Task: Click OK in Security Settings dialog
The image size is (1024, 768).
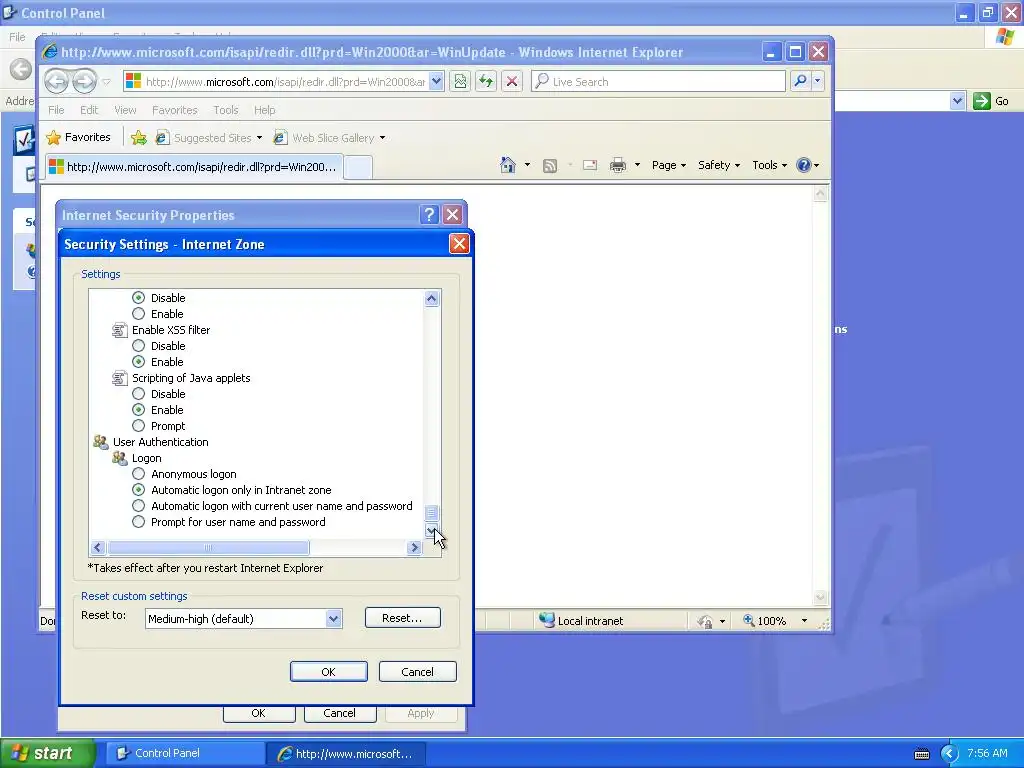Action: click(328, 671)
